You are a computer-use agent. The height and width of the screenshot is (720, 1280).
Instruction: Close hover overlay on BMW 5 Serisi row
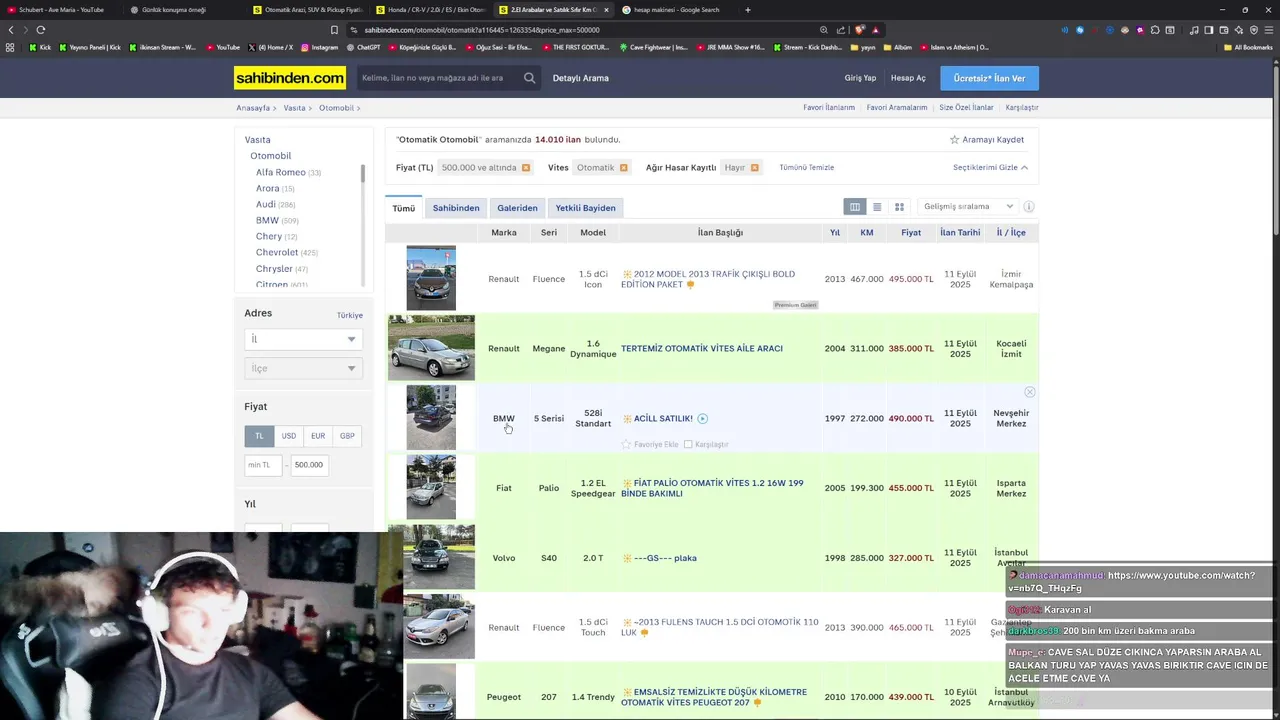pyautogui.click(x=1029, y=392)
